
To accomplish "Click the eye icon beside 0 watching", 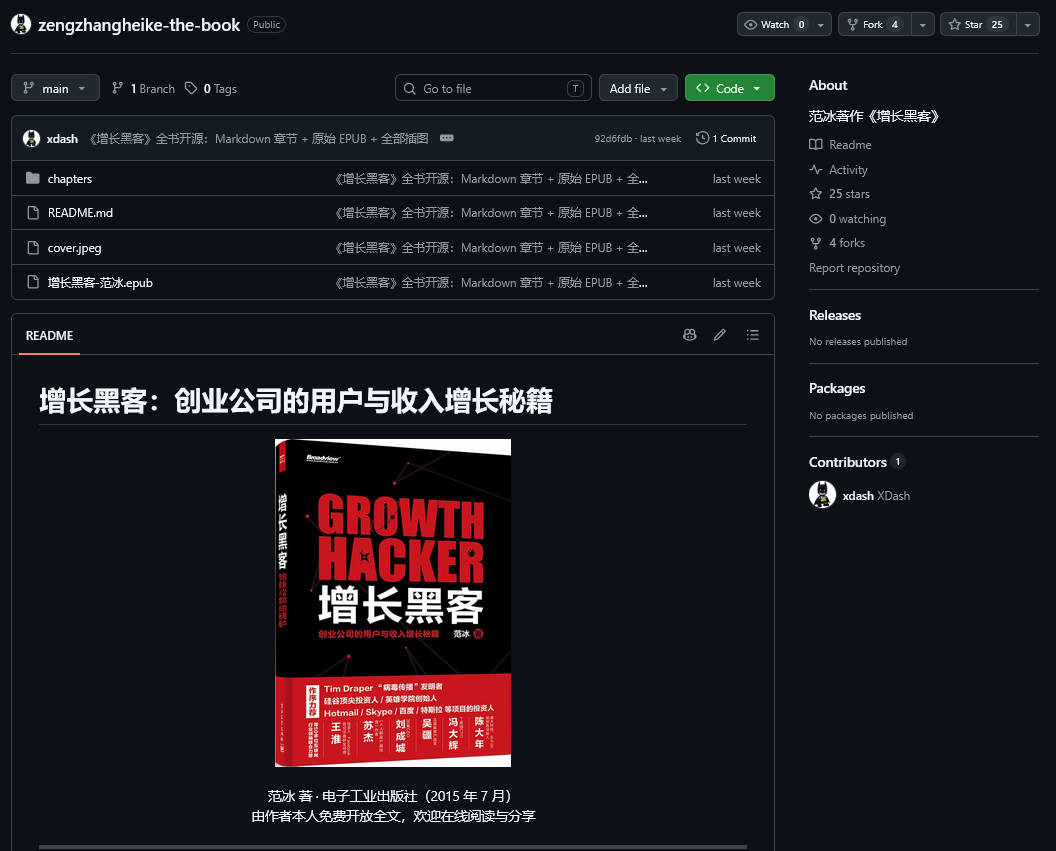I will pos(816,219).
